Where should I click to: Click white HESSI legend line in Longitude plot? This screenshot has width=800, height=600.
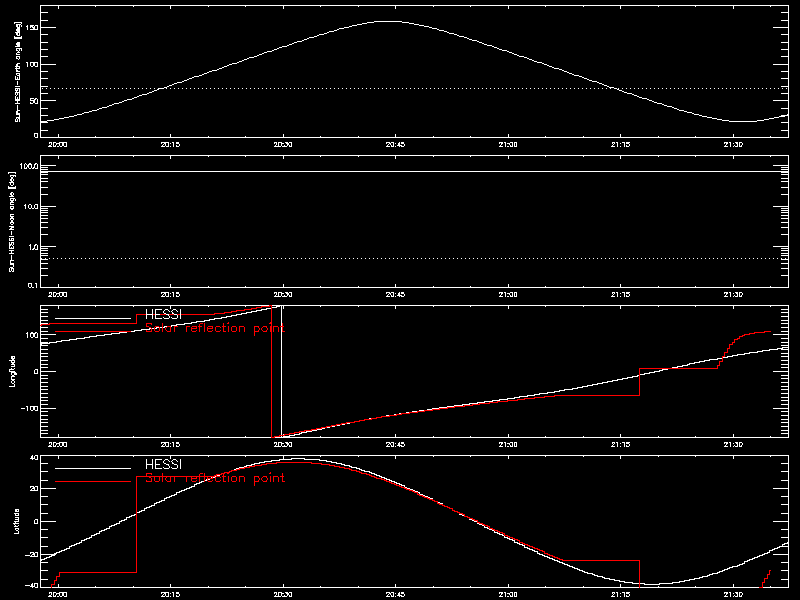tap(93, 318)
